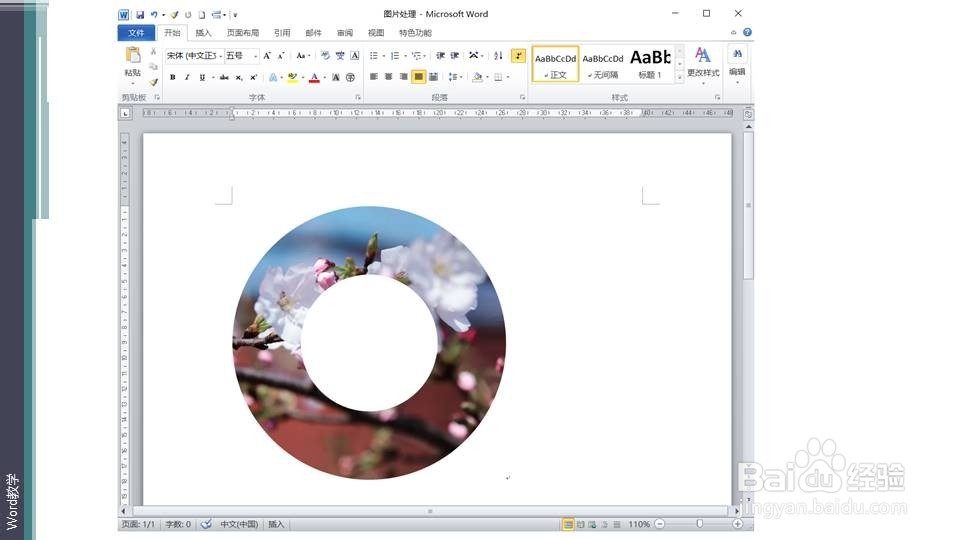Click the Undo arrow icon
Image resolution: width=960 pixels, height=540 pixels.
154,14
